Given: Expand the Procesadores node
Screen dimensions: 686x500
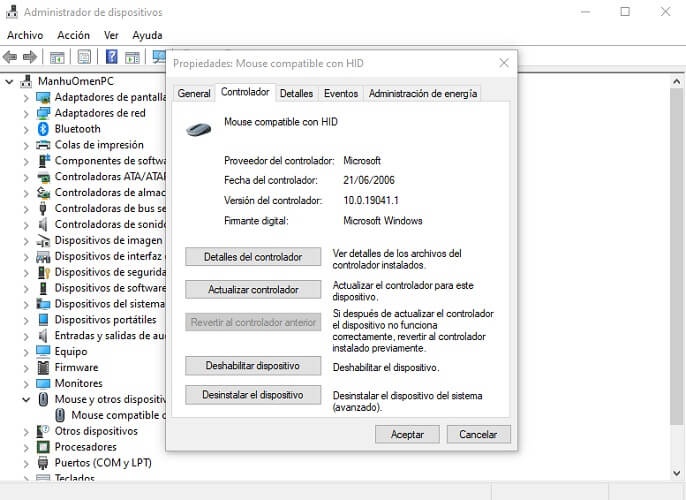Looking at the screenshot, I should [26, 448].
